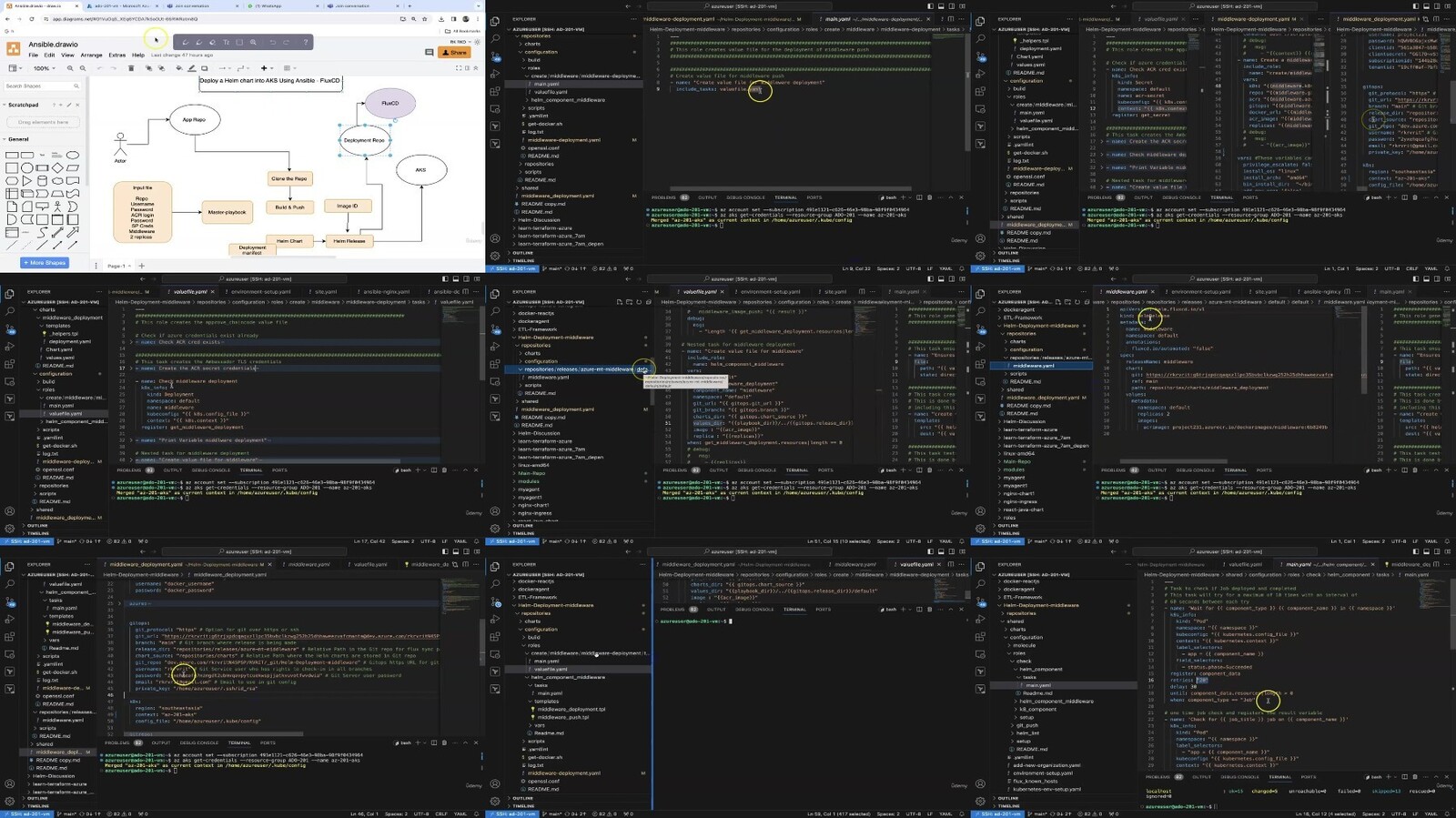This screenshot has width=1456, height=818.
Task: Toggle the draw.io Format panel
Action: click(x=468, y=68)
